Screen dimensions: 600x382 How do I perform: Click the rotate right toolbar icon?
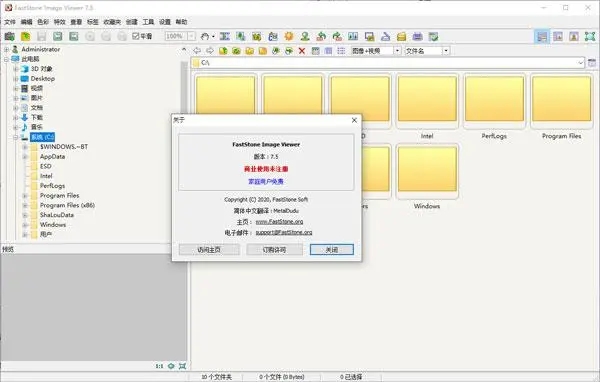337,36
